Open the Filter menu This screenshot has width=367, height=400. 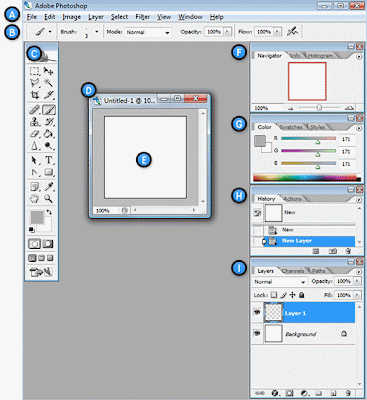coord(142,17)
